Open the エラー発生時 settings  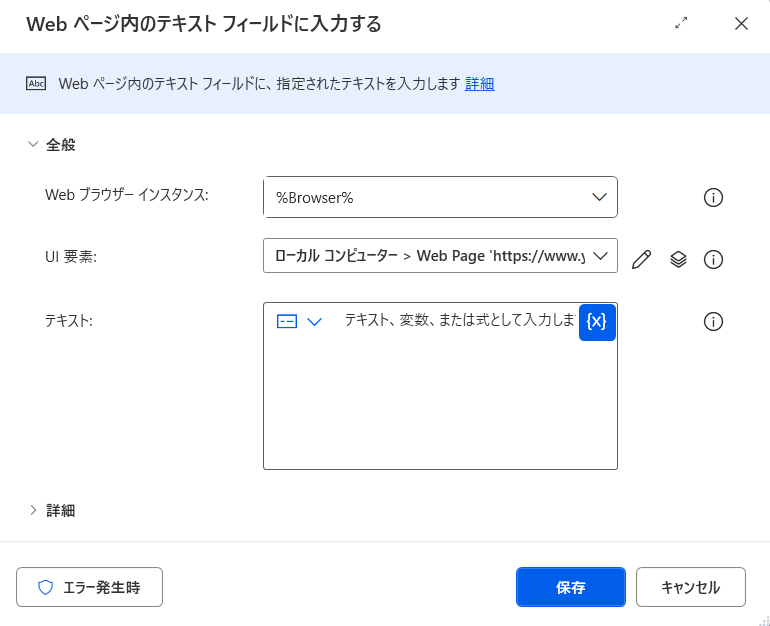click(x=89, y=588)
